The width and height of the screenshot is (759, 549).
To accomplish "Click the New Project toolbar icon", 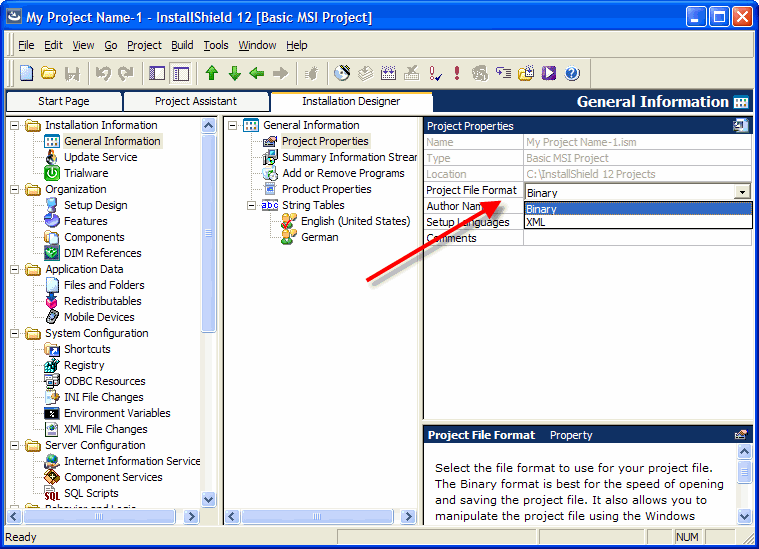I will (x=27, y=73).
